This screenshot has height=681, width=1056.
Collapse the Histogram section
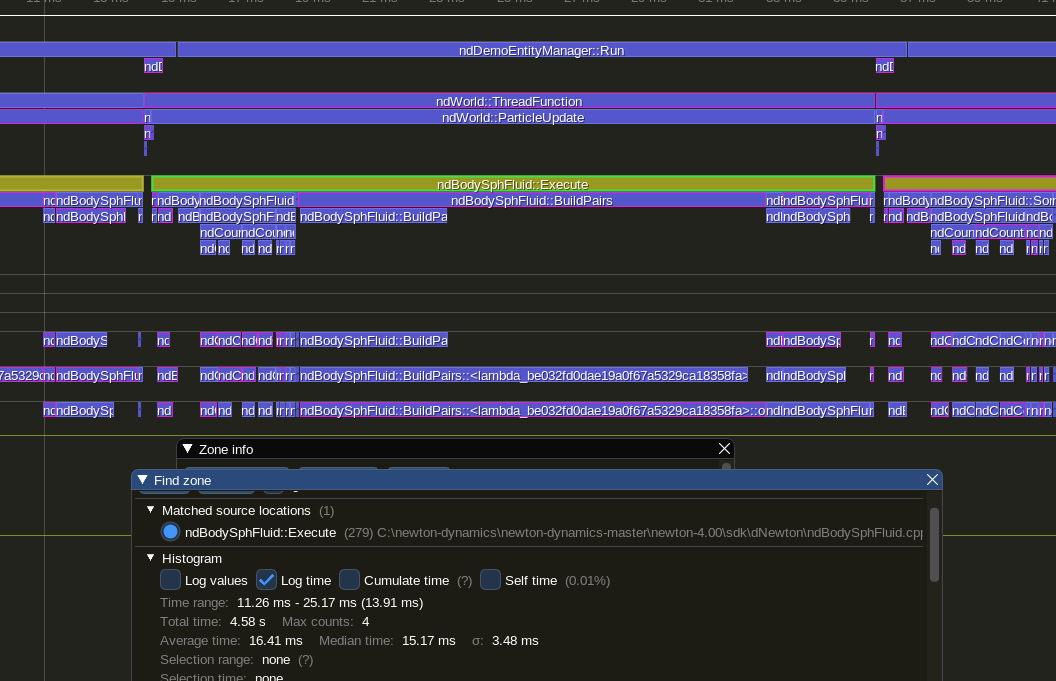(151, 558)
